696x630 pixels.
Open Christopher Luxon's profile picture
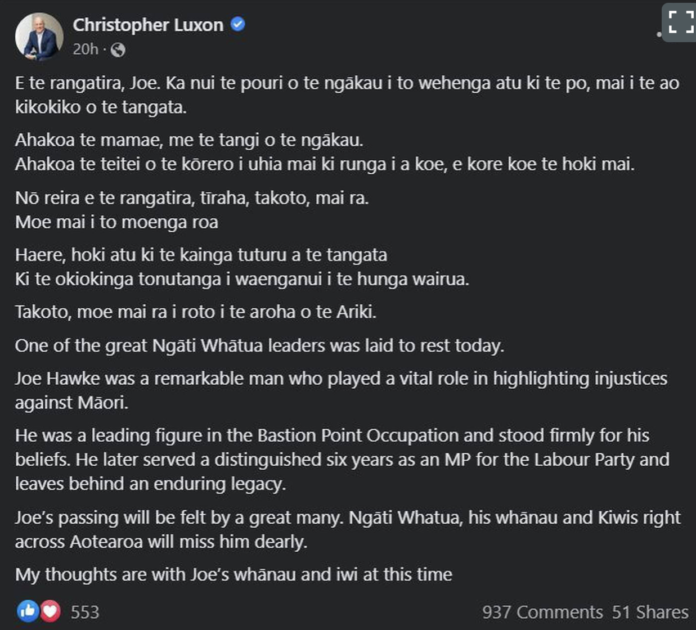click(41, 37)
